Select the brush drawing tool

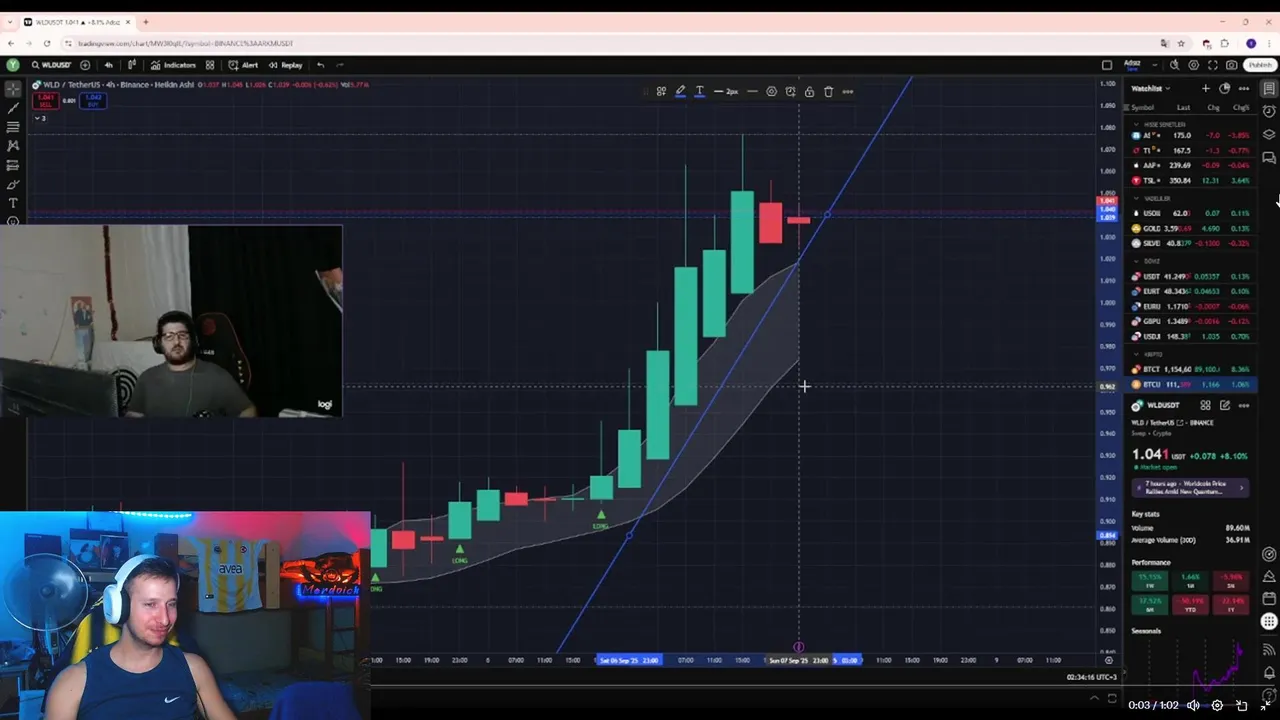click(13, 184)
